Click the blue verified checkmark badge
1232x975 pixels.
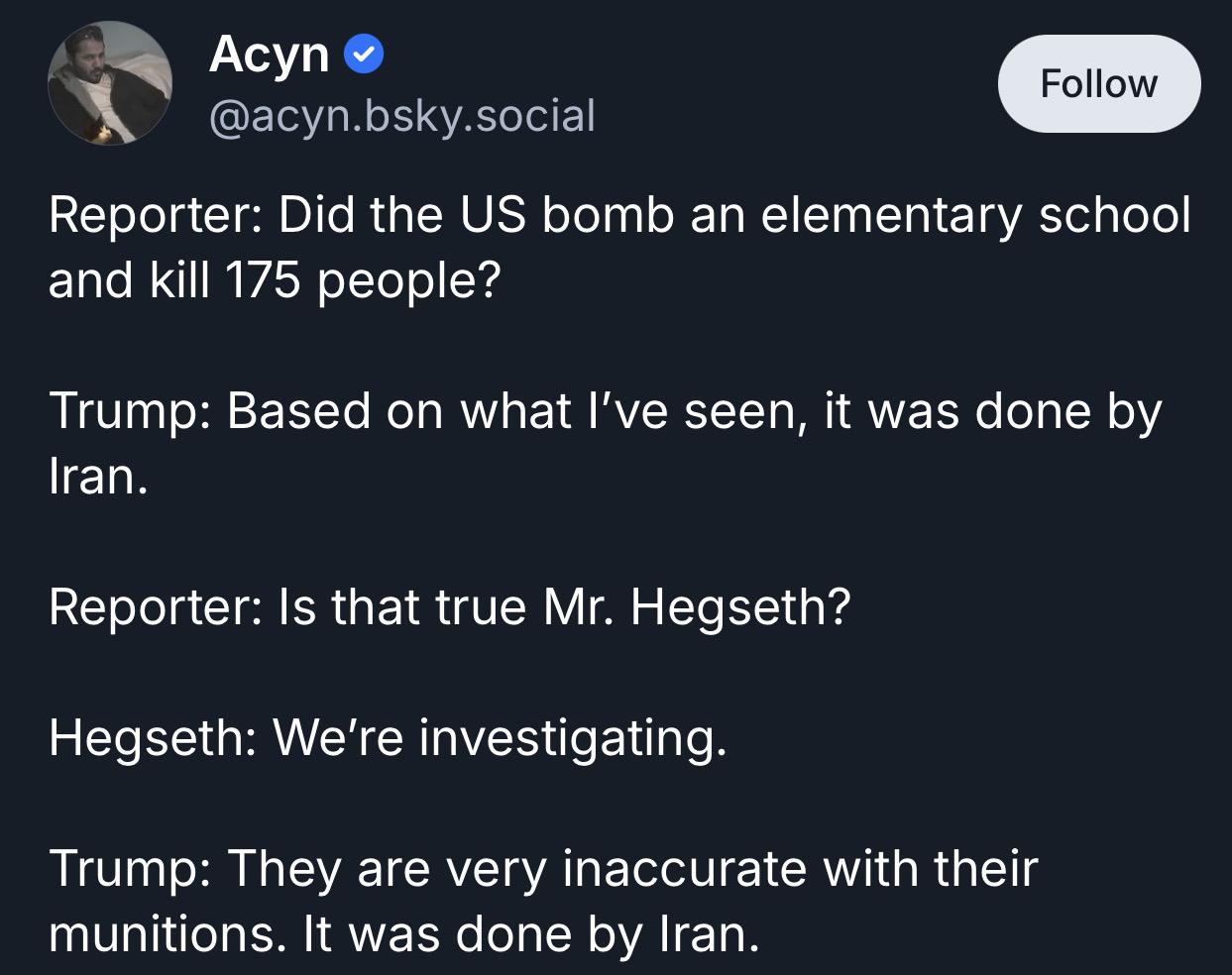364,54
